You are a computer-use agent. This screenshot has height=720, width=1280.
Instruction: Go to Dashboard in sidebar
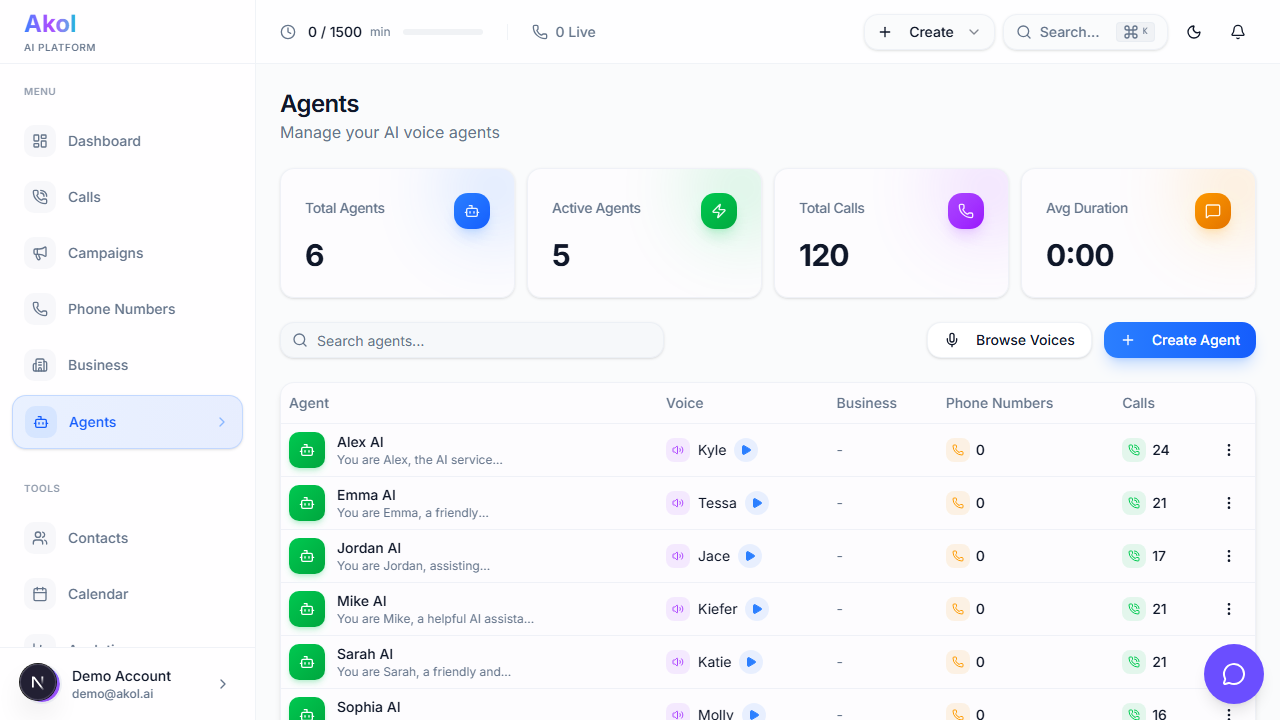point(104,141)
